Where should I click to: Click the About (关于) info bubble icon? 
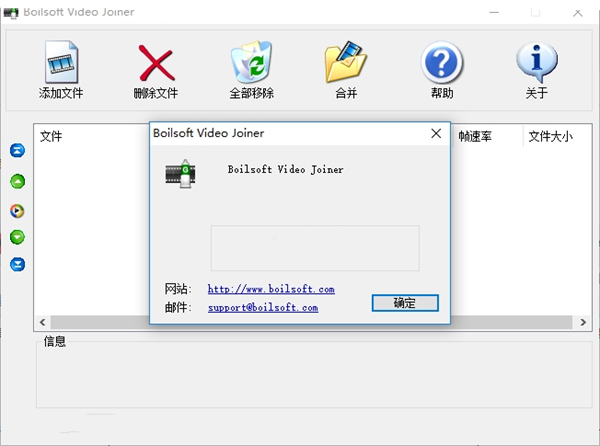[x=537, y=62]
